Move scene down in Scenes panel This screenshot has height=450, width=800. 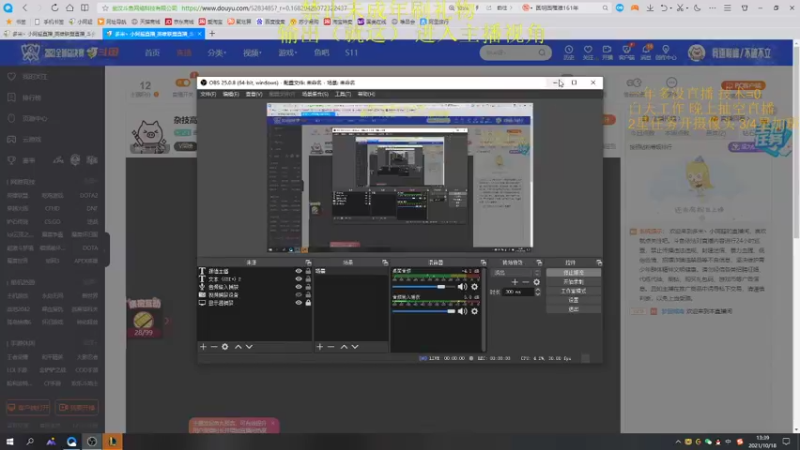pyautogui.click(x=355, y=347)
